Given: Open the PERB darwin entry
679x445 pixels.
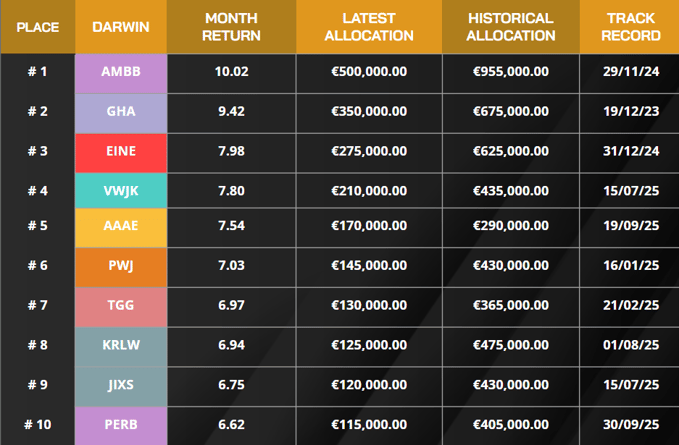Looking at the screenshot, I should point(121,426).
